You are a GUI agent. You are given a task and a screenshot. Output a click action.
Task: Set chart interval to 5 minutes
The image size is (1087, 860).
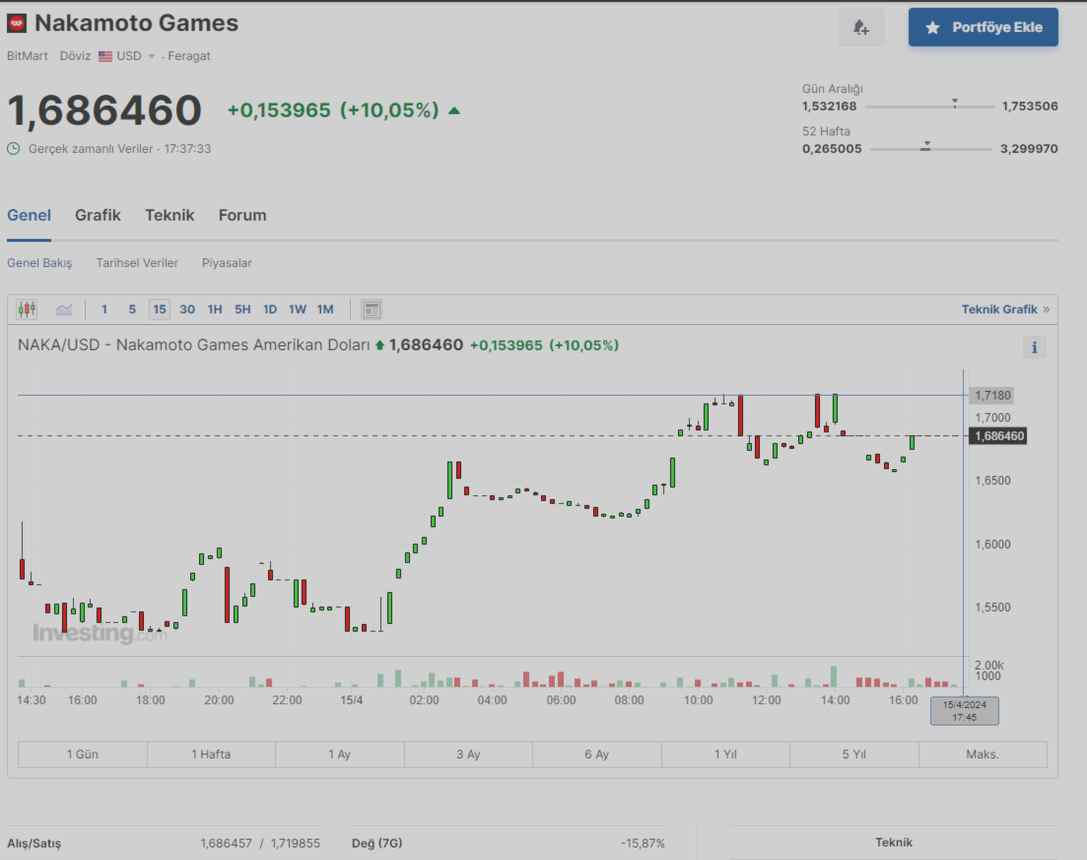pyautogui.click(x=132, y=310)
